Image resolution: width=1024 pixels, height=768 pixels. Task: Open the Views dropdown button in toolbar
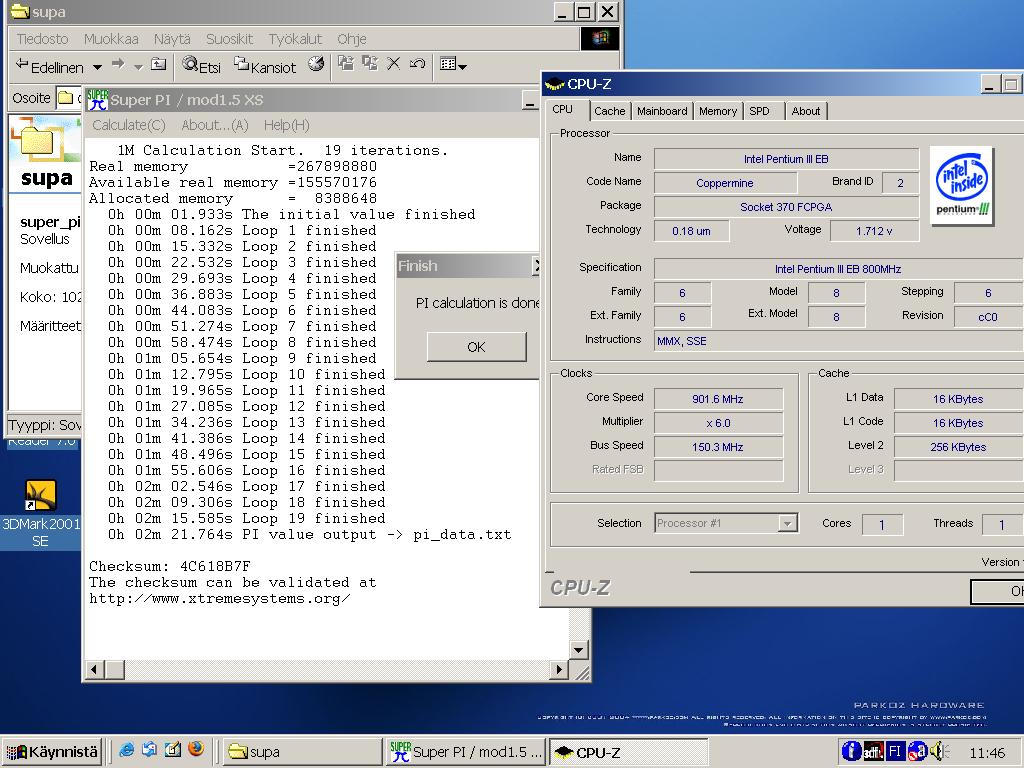453,65
